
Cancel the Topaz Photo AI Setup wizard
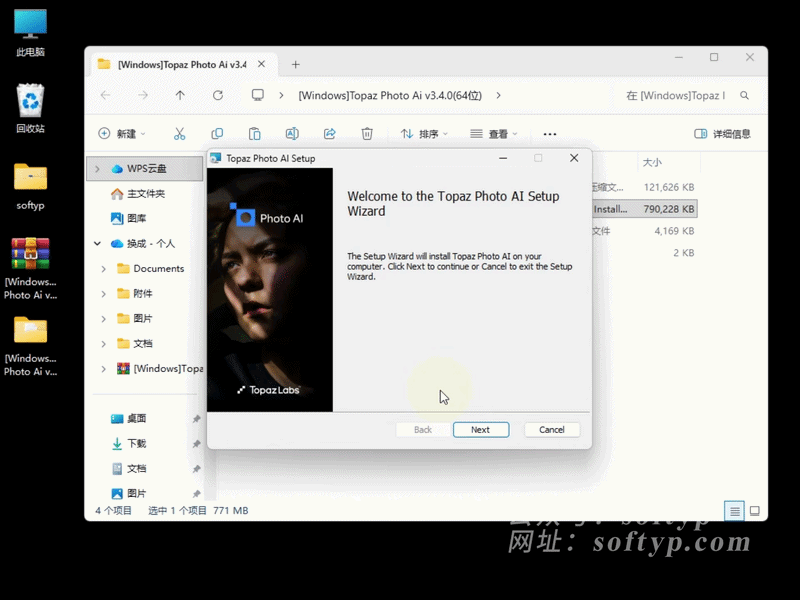pos(552,430)
